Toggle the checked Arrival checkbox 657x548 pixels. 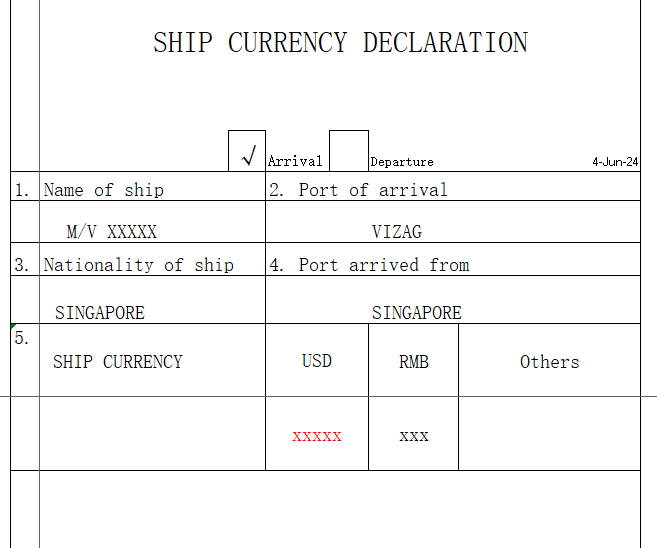(247, 151)
